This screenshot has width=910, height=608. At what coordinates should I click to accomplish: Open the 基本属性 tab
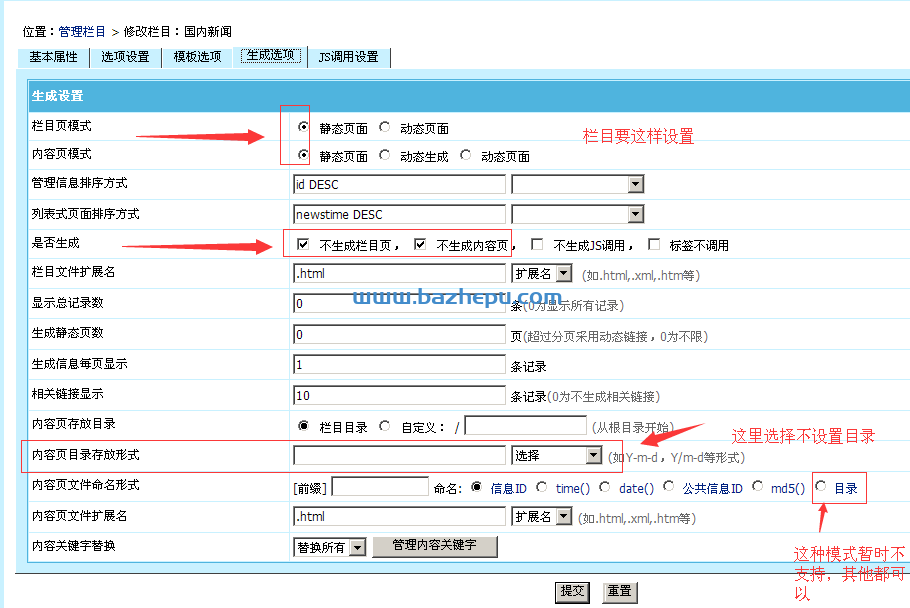53,57
